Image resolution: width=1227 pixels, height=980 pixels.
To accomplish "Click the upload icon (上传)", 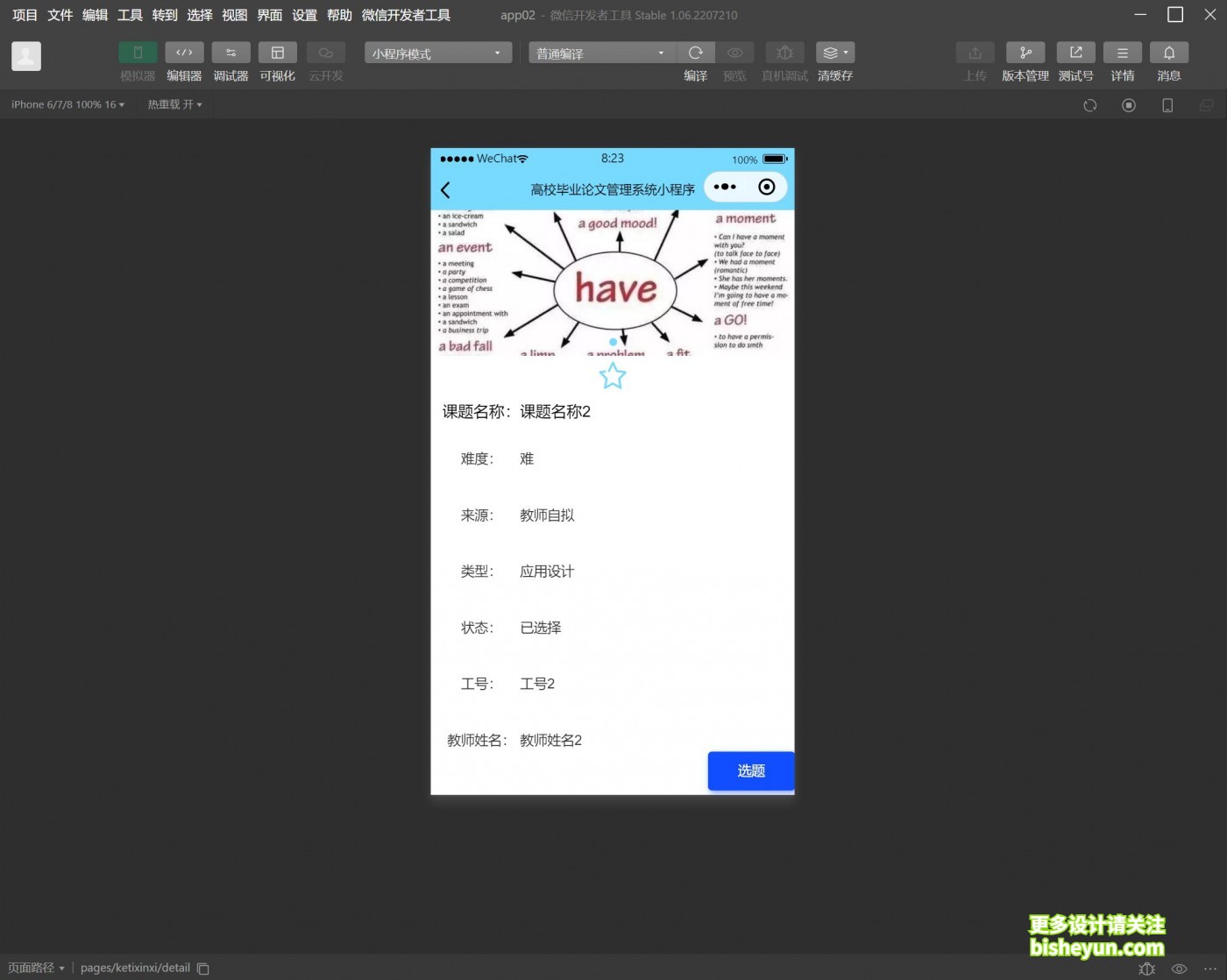I will pyautogui.click(x=975, y=53).
